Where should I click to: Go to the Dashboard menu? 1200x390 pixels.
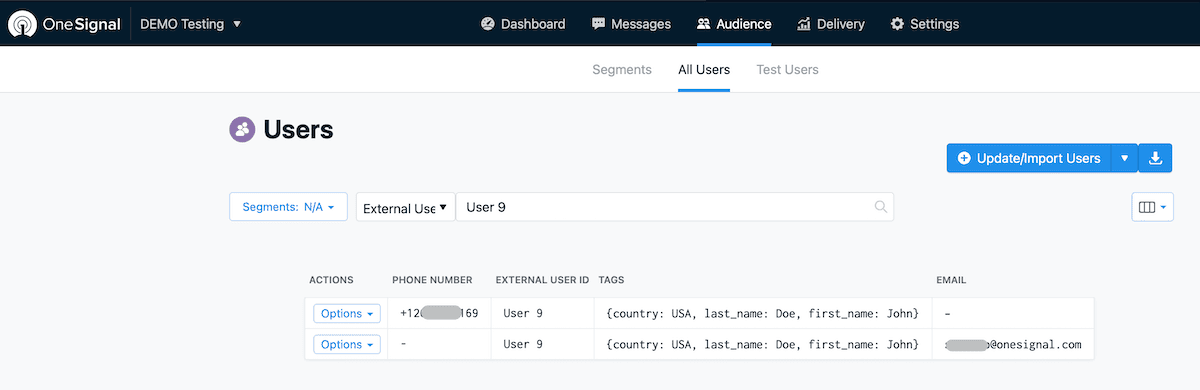pos(523,24)
